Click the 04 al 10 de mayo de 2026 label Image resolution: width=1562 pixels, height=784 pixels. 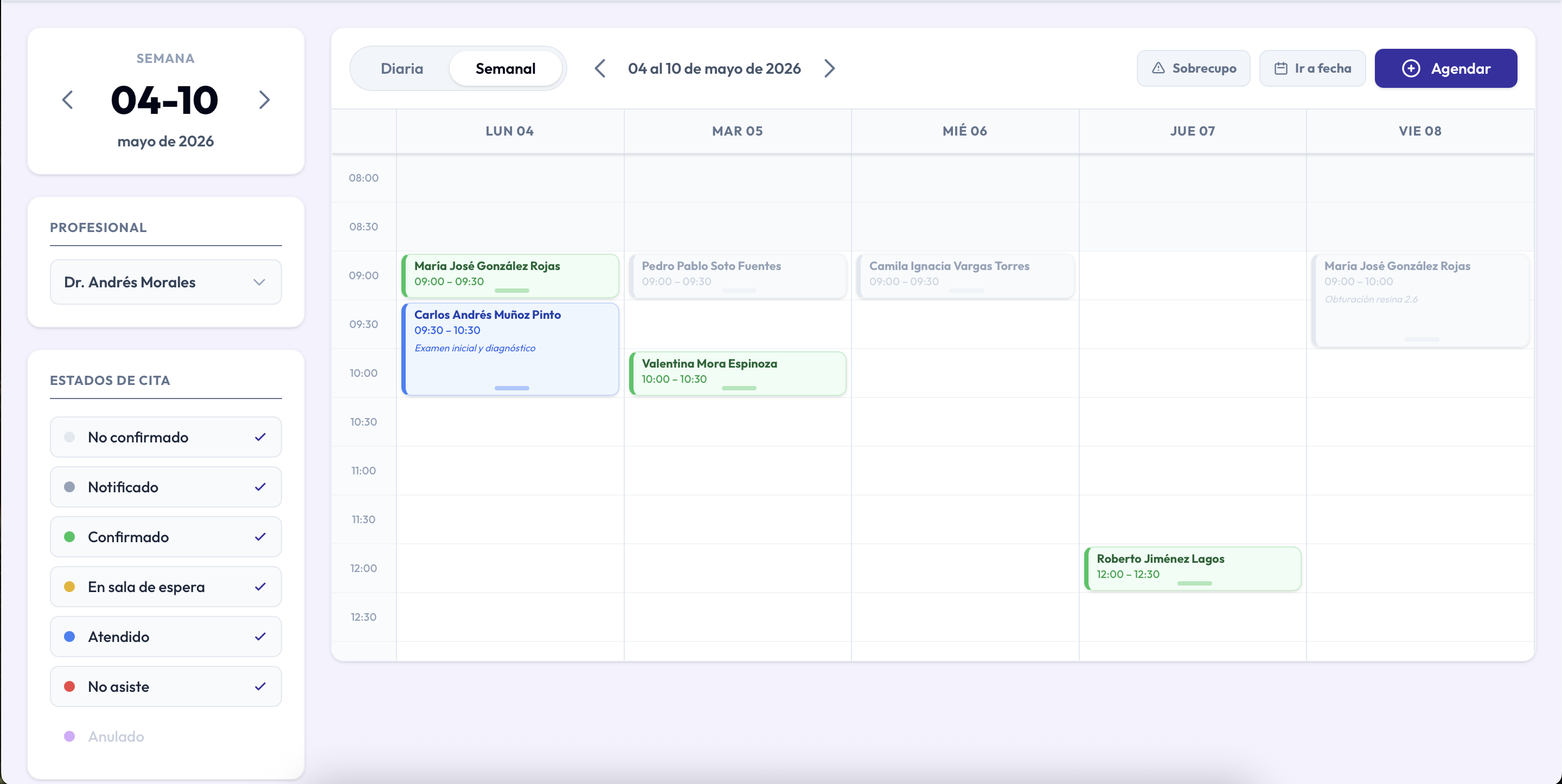coord(714,68)
